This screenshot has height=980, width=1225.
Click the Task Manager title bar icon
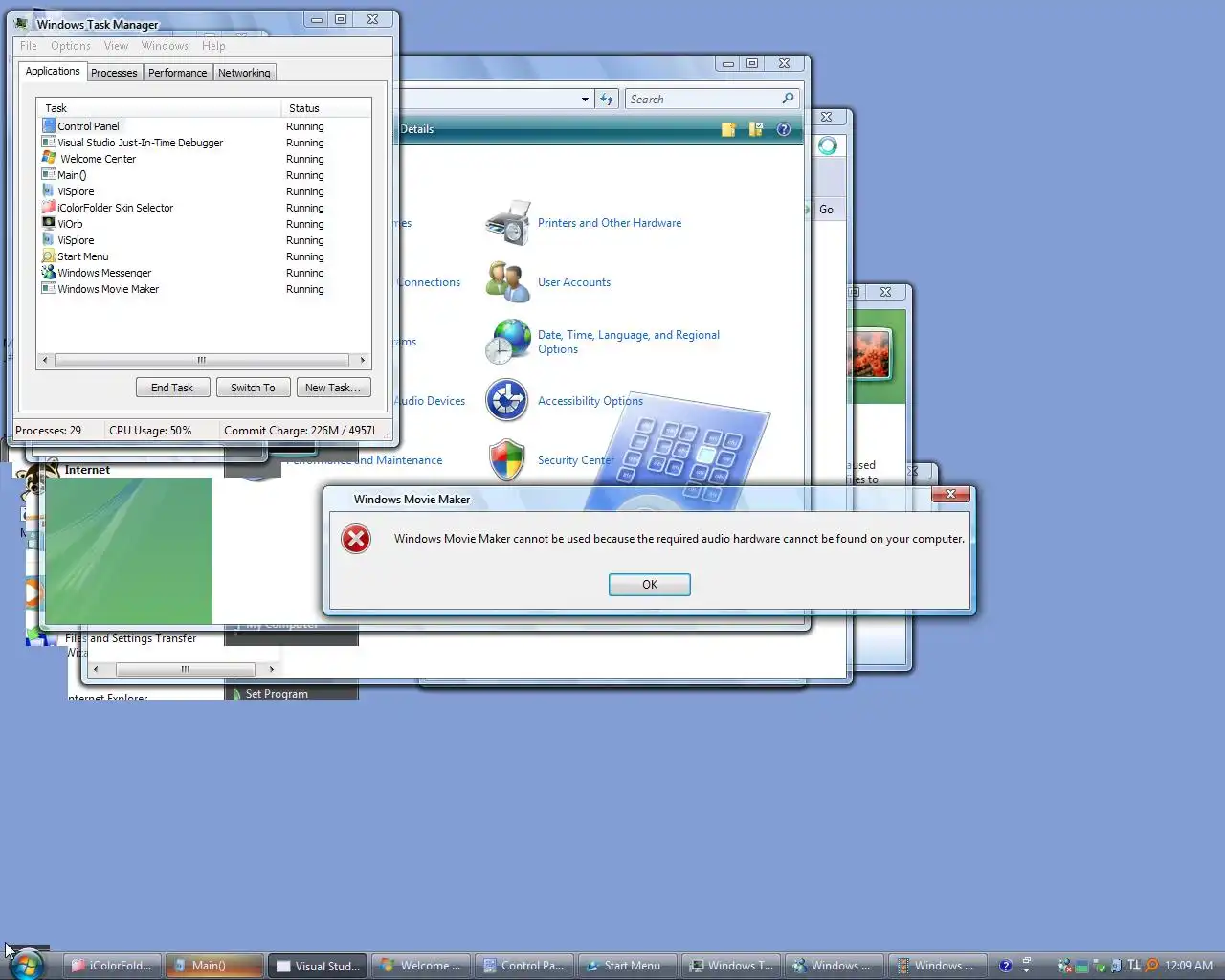coord(22,24)
